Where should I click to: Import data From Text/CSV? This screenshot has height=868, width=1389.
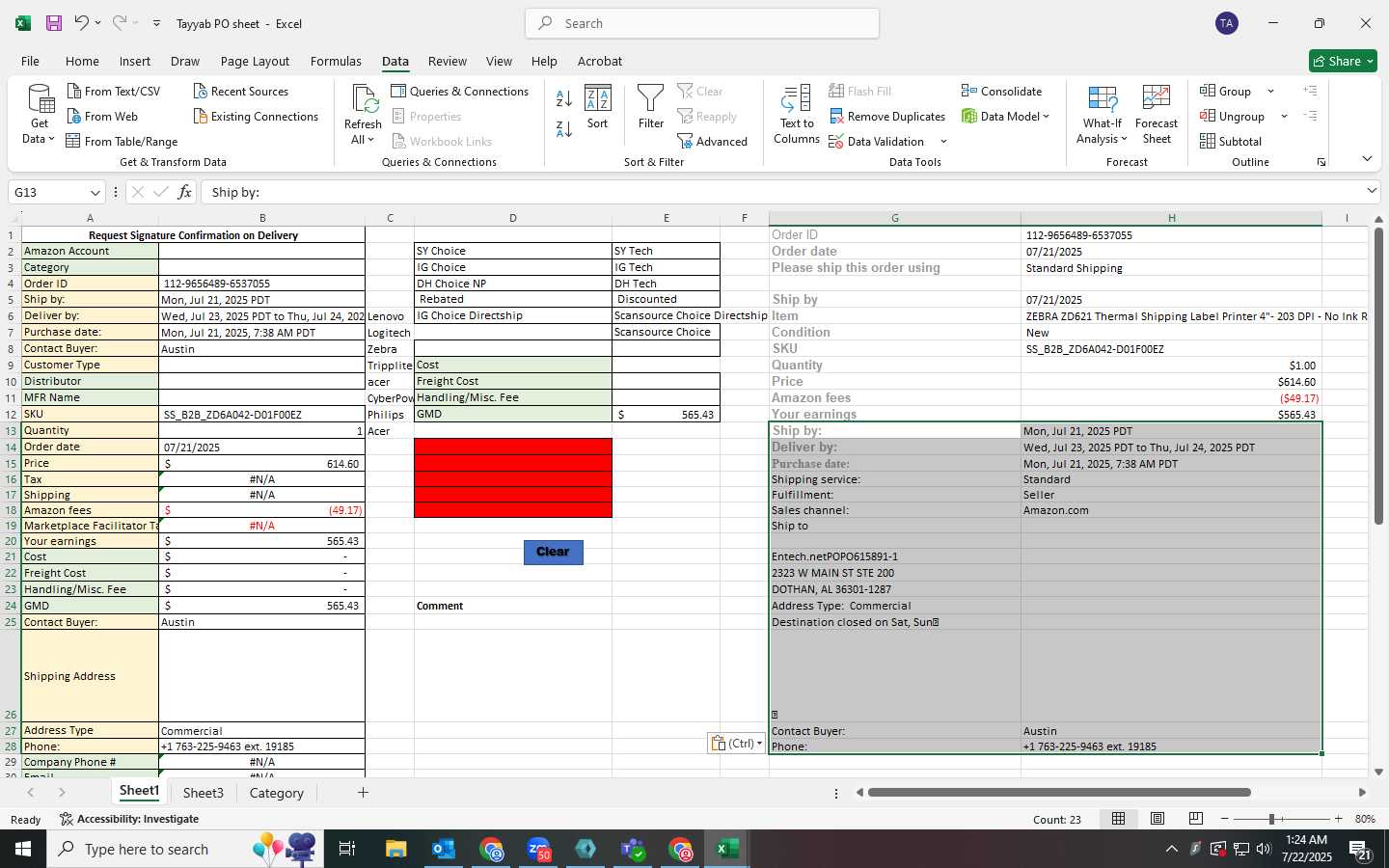tap(114, 91)
